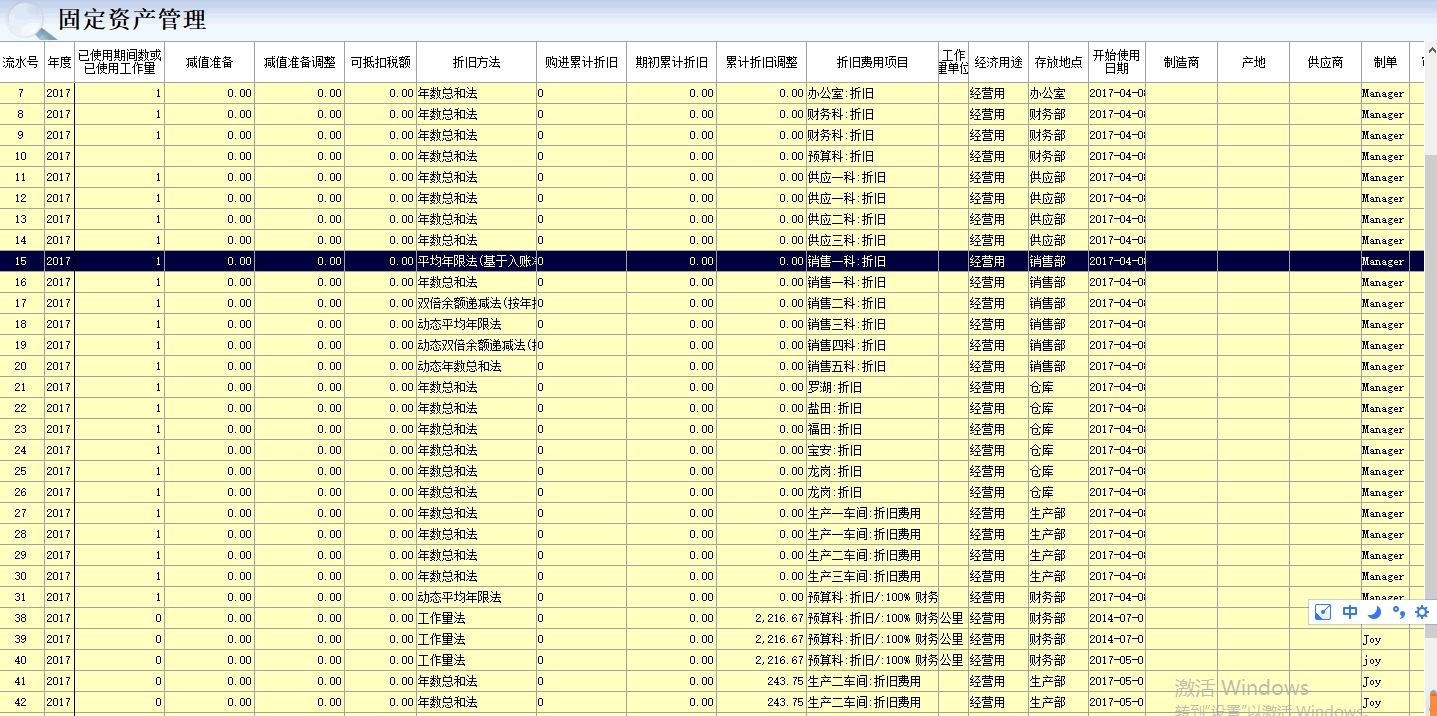
Task: Click the 供应二科:折旧 cell
Action: (872, 219)
